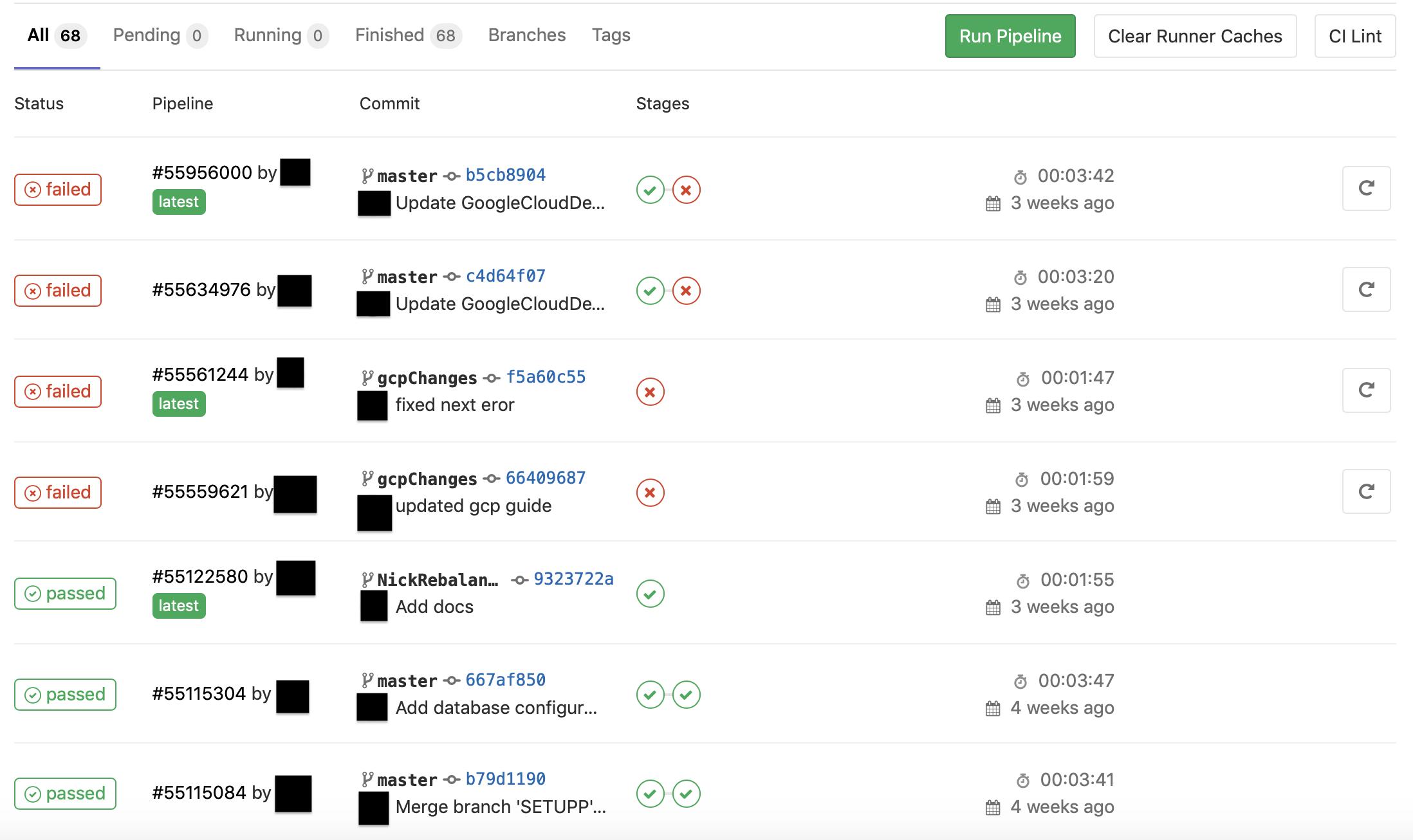
Task: Open the failed stage icon of pipeline #55956000
Action: click(686, 190)
